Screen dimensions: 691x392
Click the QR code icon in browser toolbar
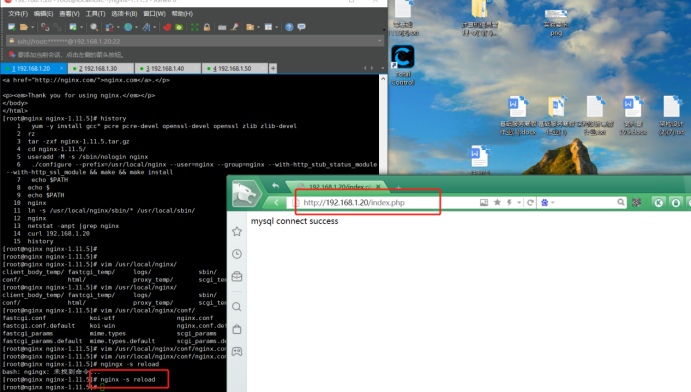coord(636,203)
